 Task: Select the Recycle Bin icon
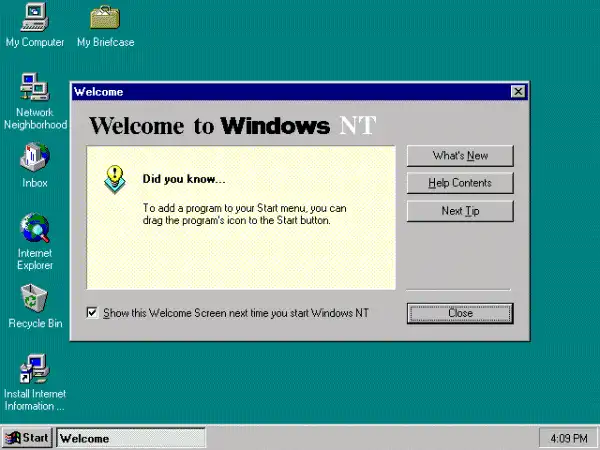coord(34,299)
